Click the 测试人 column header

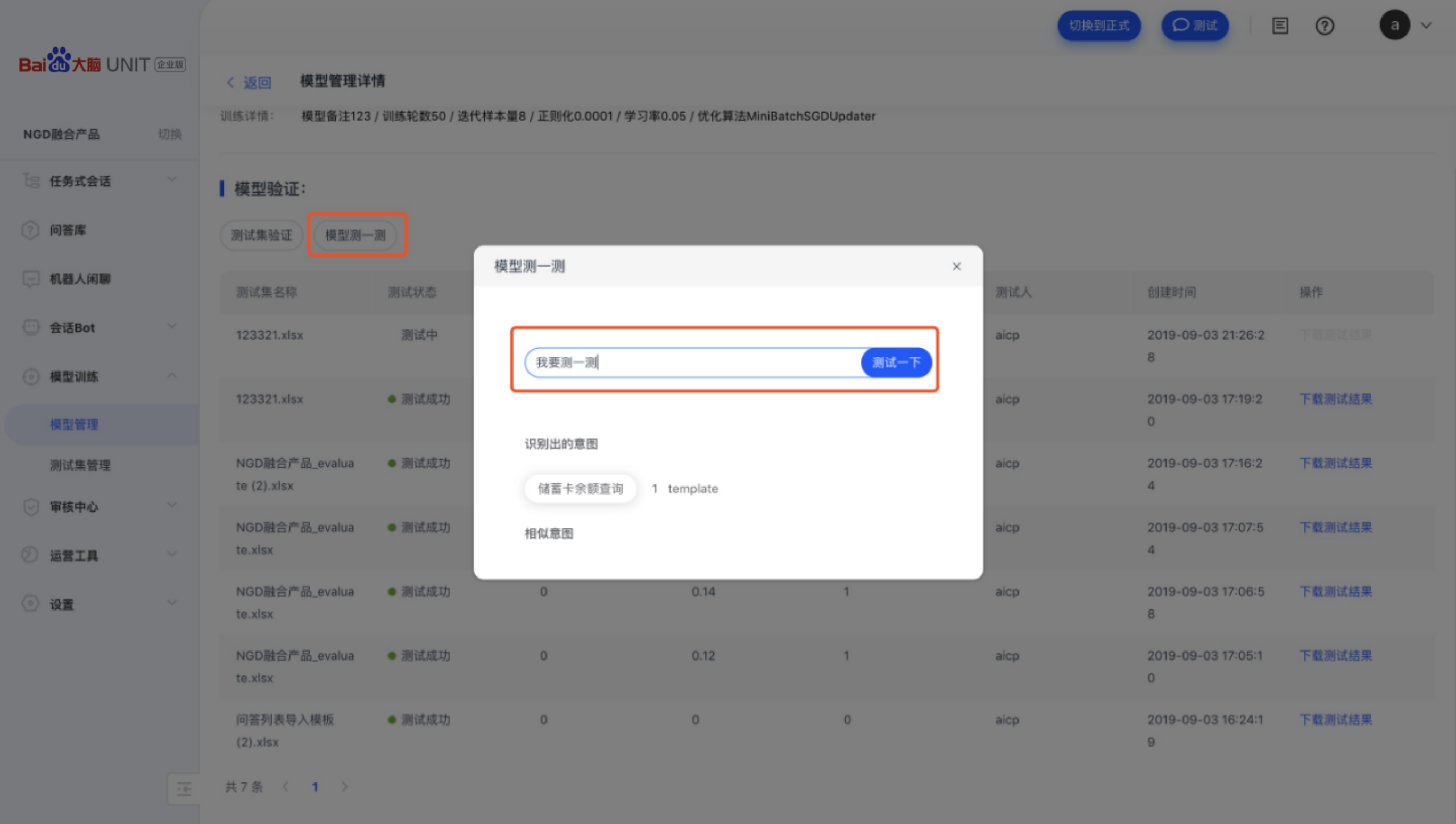tap(1014, 292)
